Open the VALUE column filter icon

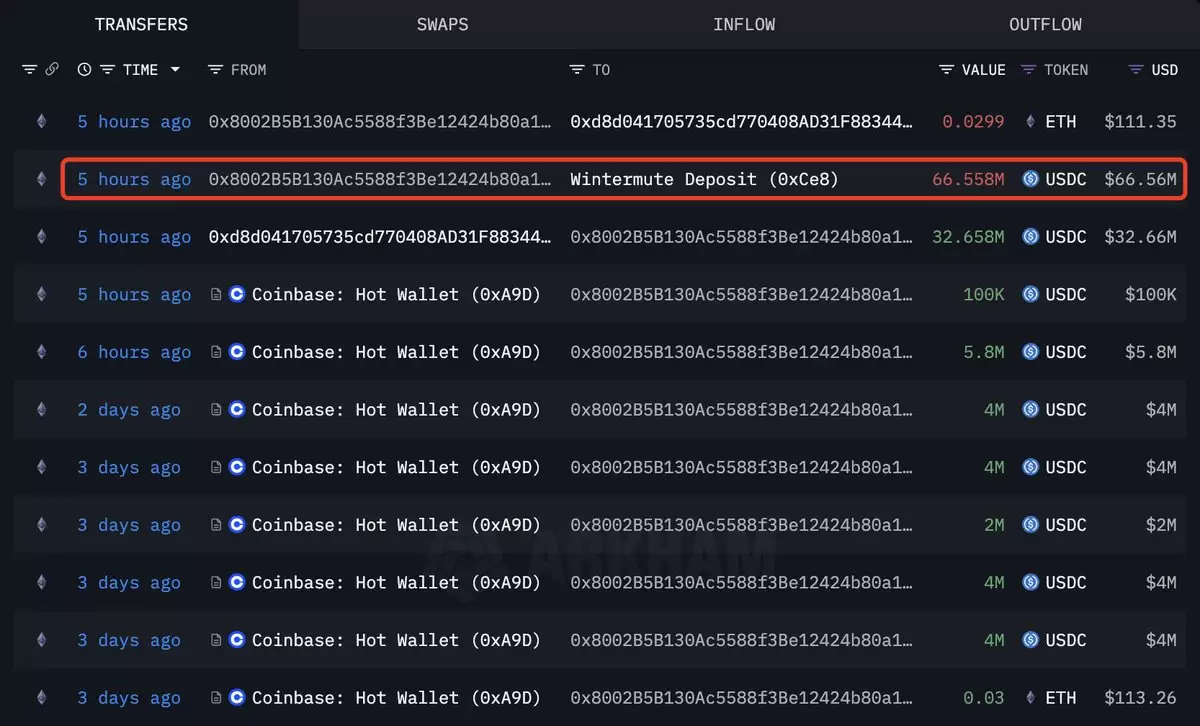click(947, 70)
